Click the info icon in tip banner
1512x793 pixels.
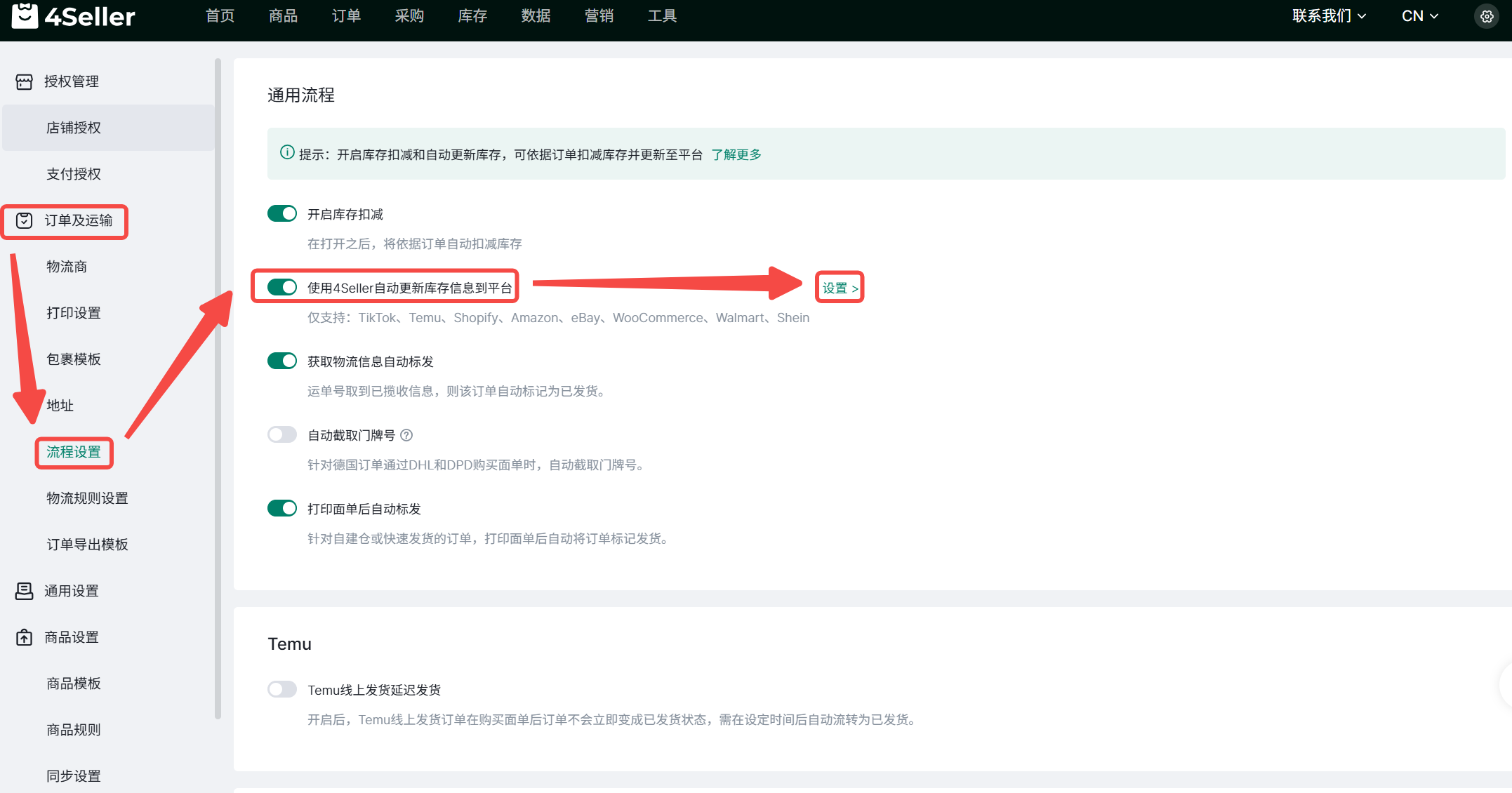tap(286, 153)
